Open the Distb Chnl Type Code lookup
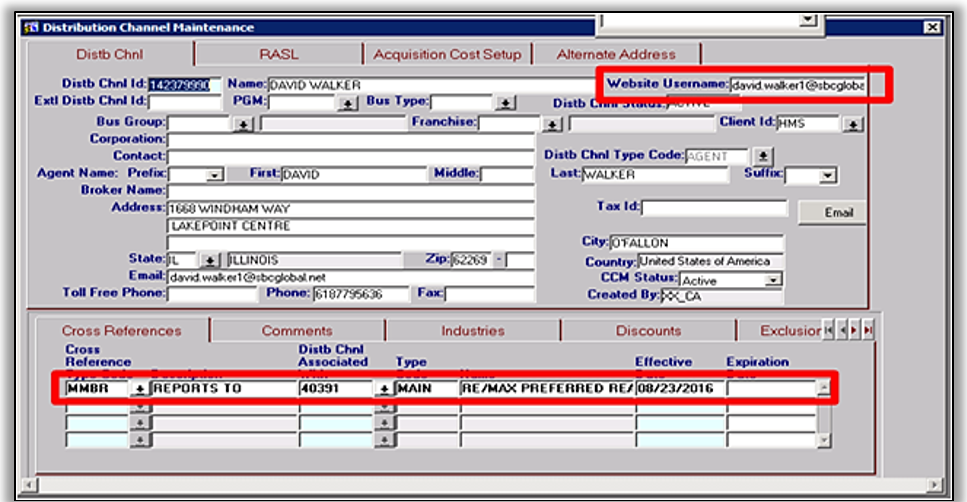The image size is (967, 502). coord(763,156)
